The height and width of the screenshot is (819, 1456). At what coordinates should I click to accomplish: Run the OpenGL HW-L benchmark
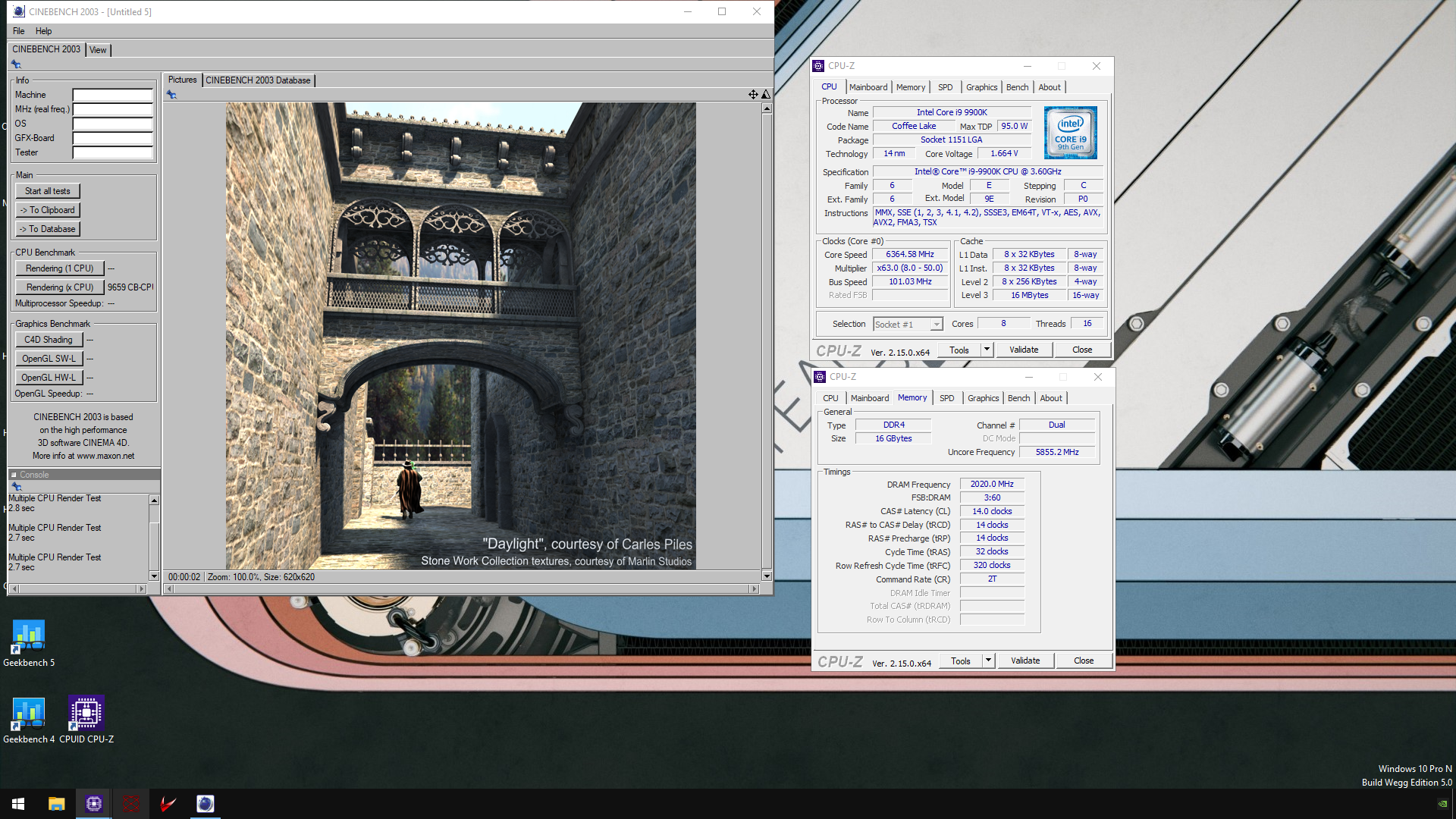tap(49, 378)
